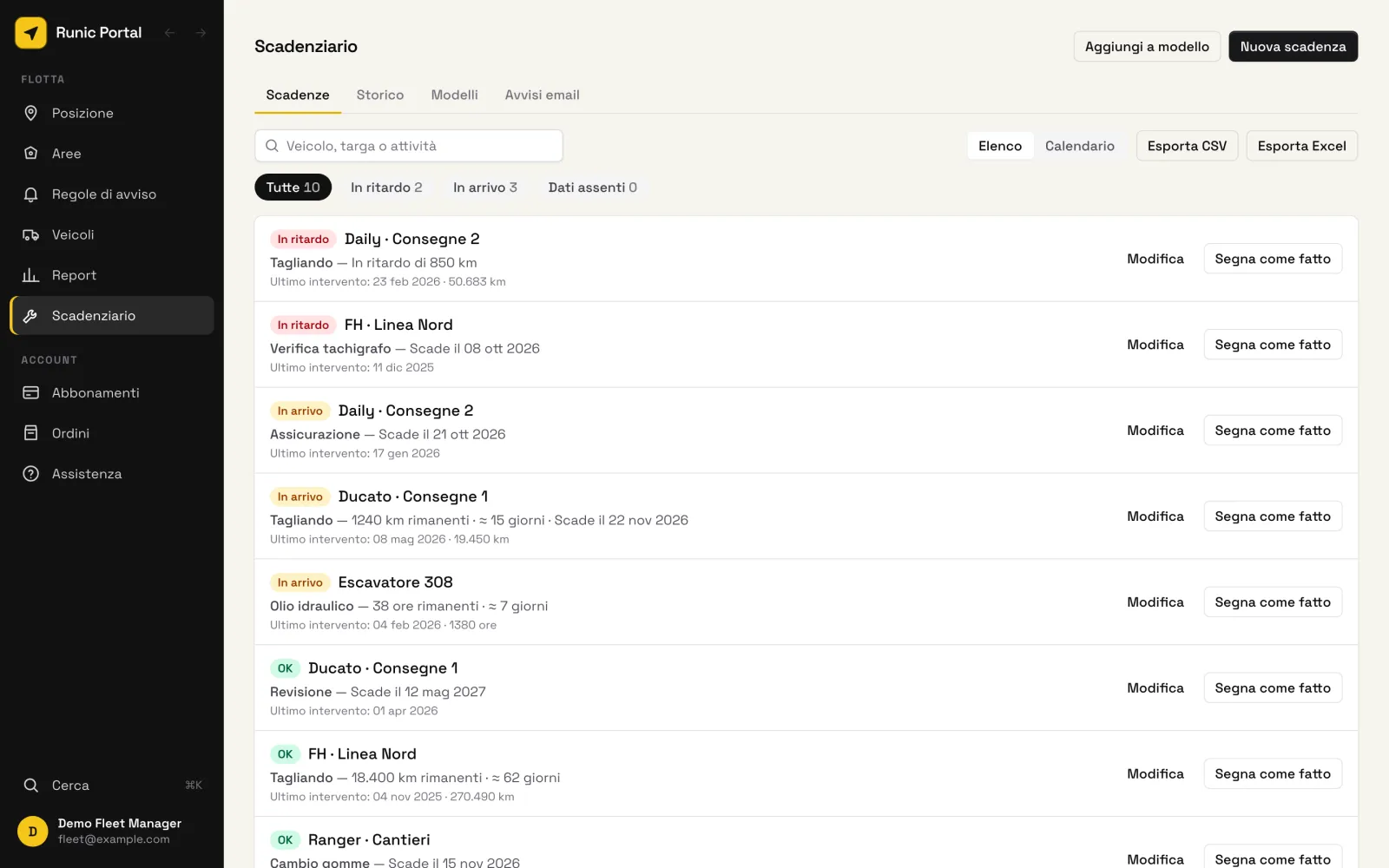Viewport: 1389px width, 868px height.
Task: Mark FH Linea Nord Tagliando 18.400 km done
Action: point(1273,774)
